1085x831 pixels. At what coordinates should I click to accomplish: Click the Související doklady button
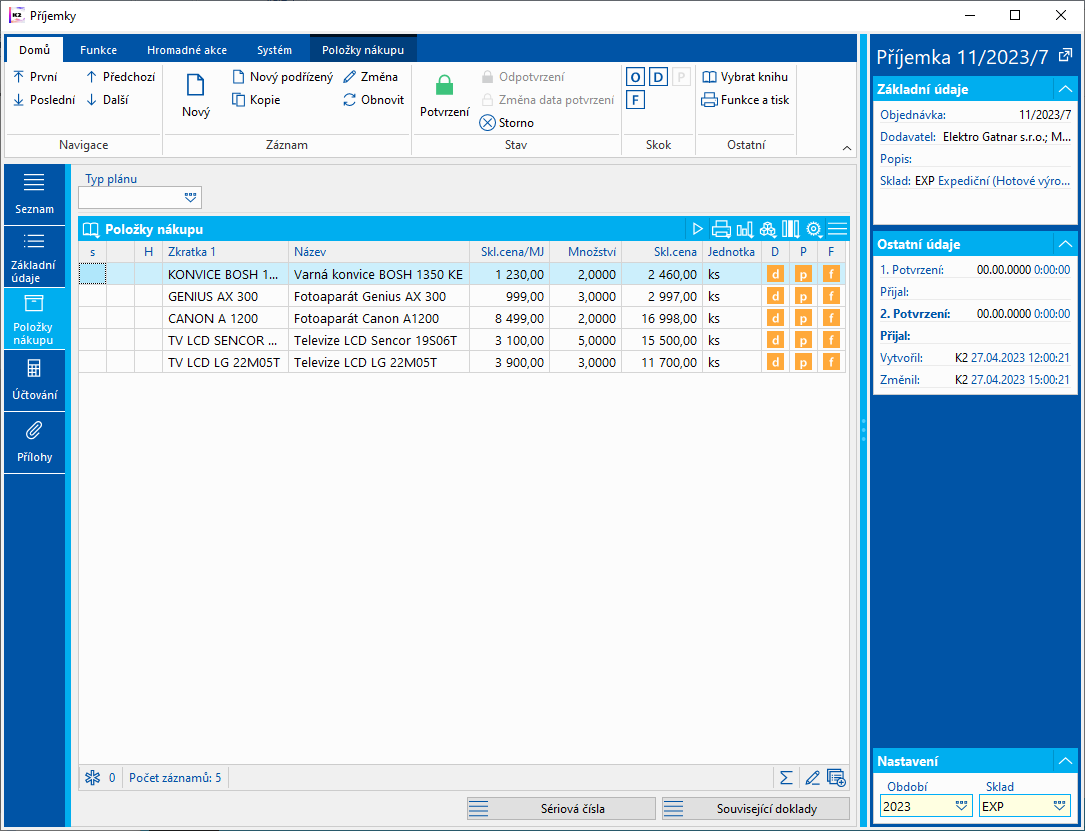pyautogui.click(x=755, y=808)
